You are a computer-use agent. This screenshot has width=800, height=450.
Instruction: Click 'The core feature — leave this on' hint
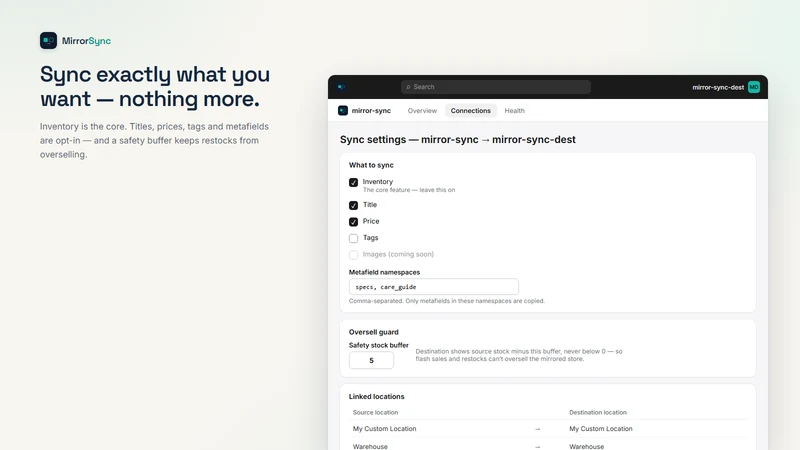pos(409,190)
